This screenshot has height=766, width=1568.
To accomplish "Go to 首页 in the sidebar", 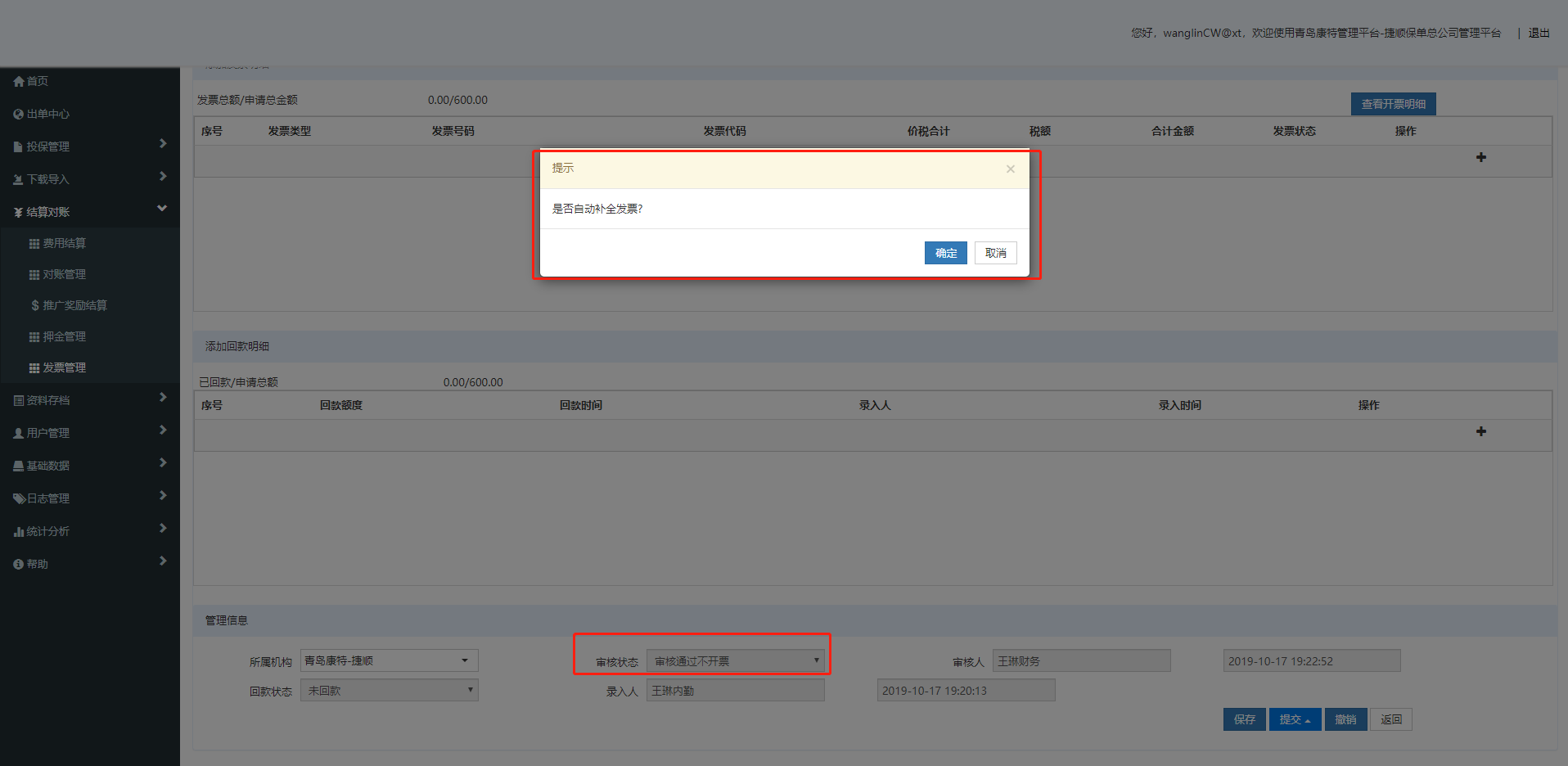I will click(38, 81).
